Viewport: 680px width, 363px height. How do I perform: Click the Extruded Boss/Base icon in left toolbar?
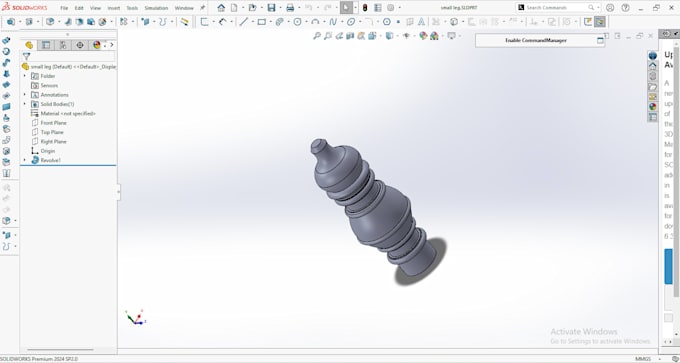tap(6, 40)
